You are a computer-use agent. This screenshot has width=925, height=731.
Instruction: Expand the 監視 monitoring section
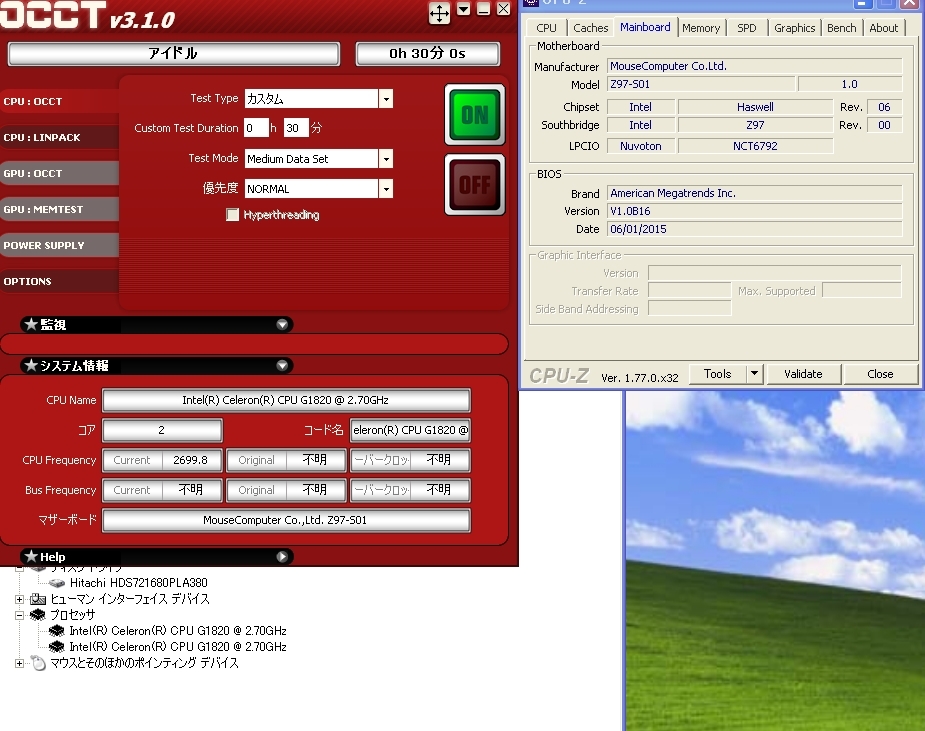coord(283,325)
